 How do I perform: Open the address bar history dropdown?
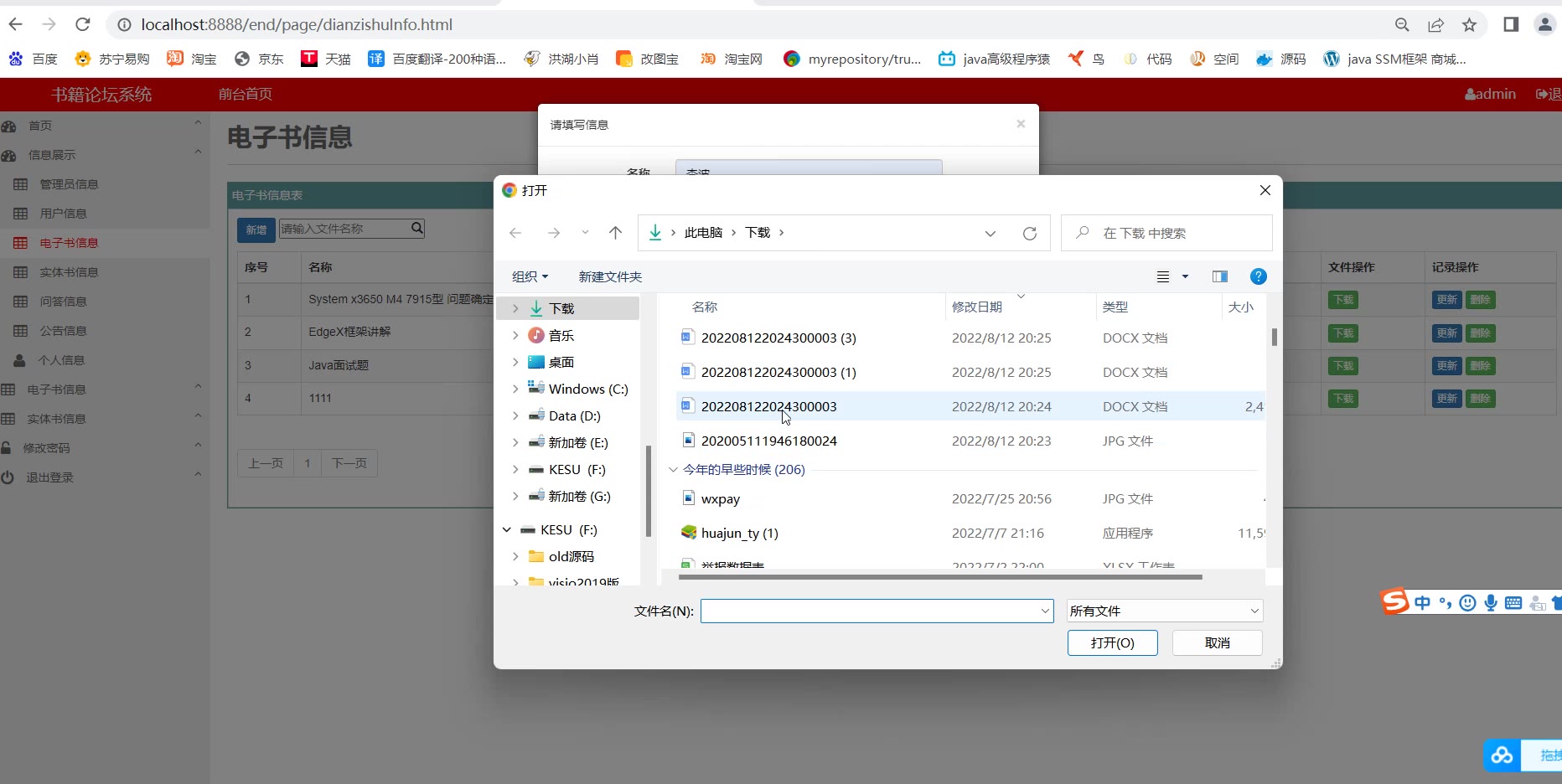coord(990,233)
